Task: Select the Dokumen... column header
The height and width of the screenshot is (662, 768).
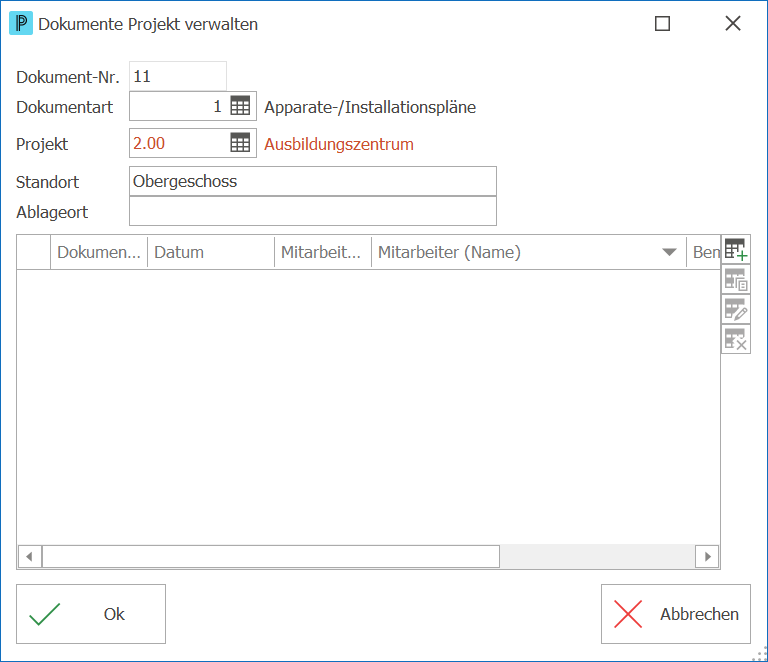Action: pos(99,252)
